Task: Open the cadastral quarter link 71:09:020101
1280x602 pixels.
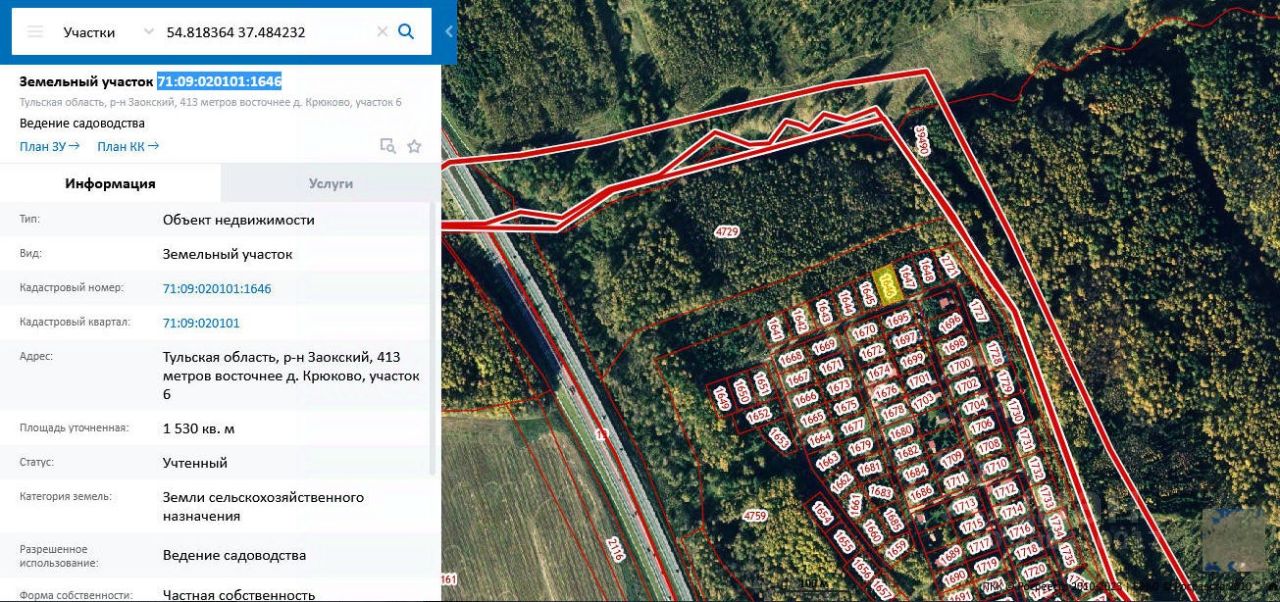Action: click(x=201, y=323)
